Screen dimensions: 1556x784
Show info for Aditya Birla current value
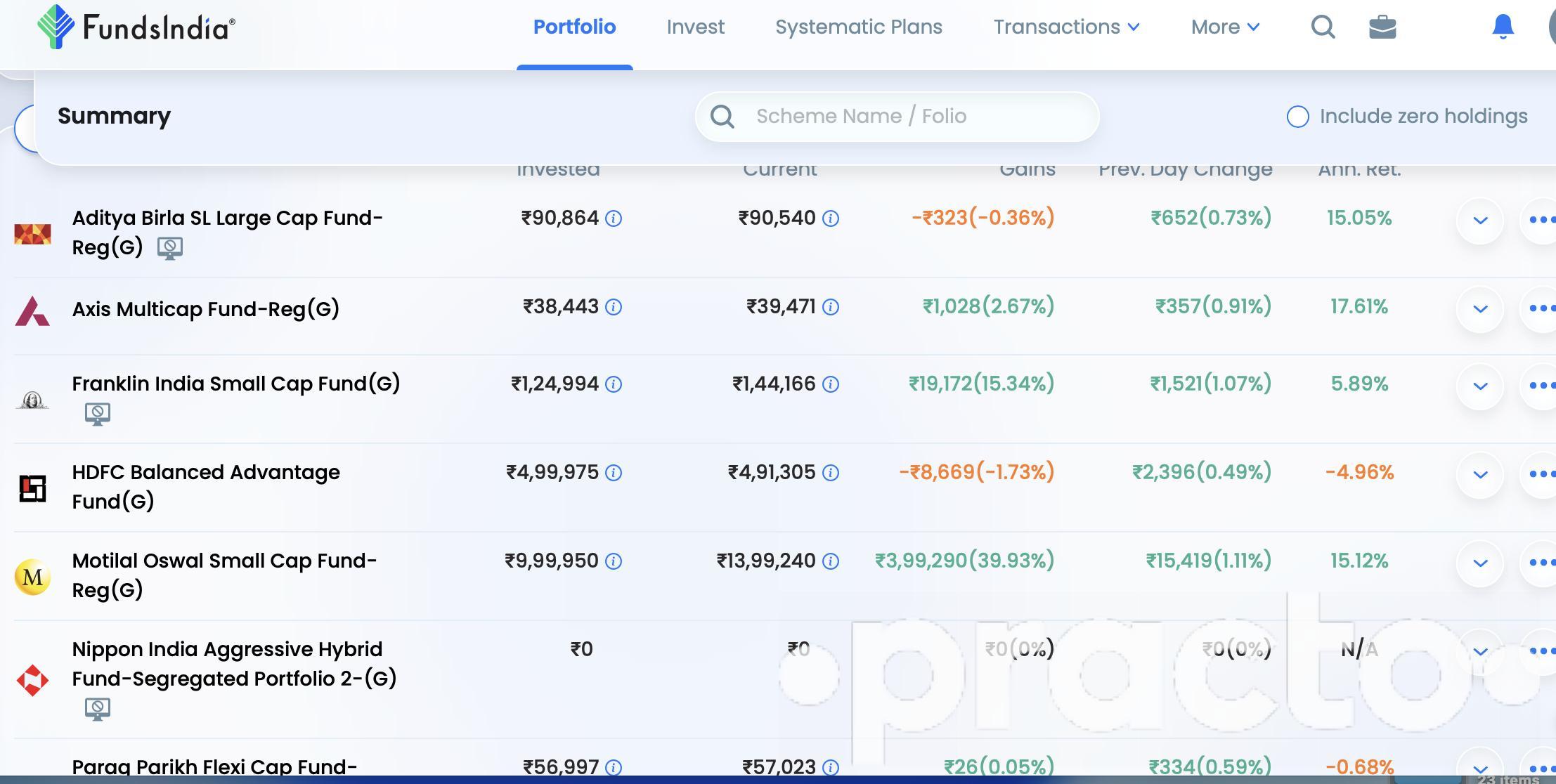[831, 218]
